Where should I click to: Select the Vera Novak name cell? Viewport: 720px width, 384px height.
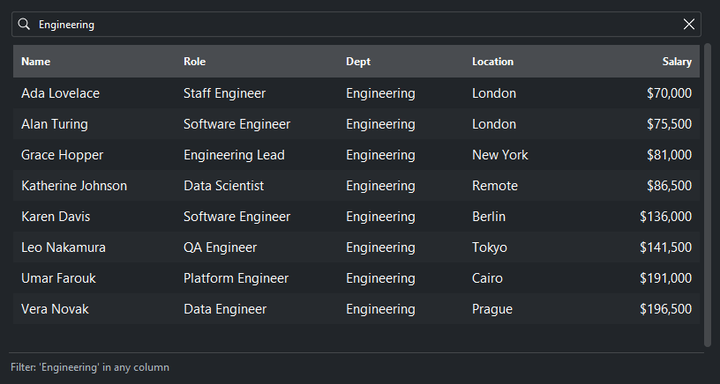click(x=55, y=309)
